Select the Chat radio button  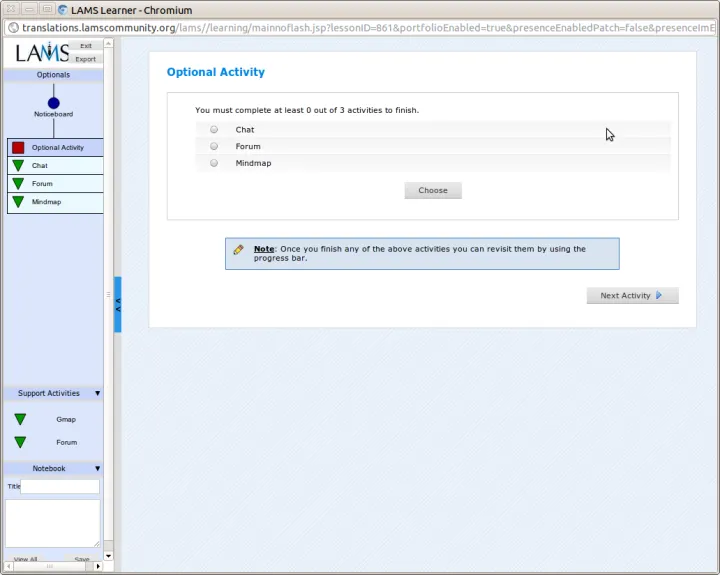point(214,130)
